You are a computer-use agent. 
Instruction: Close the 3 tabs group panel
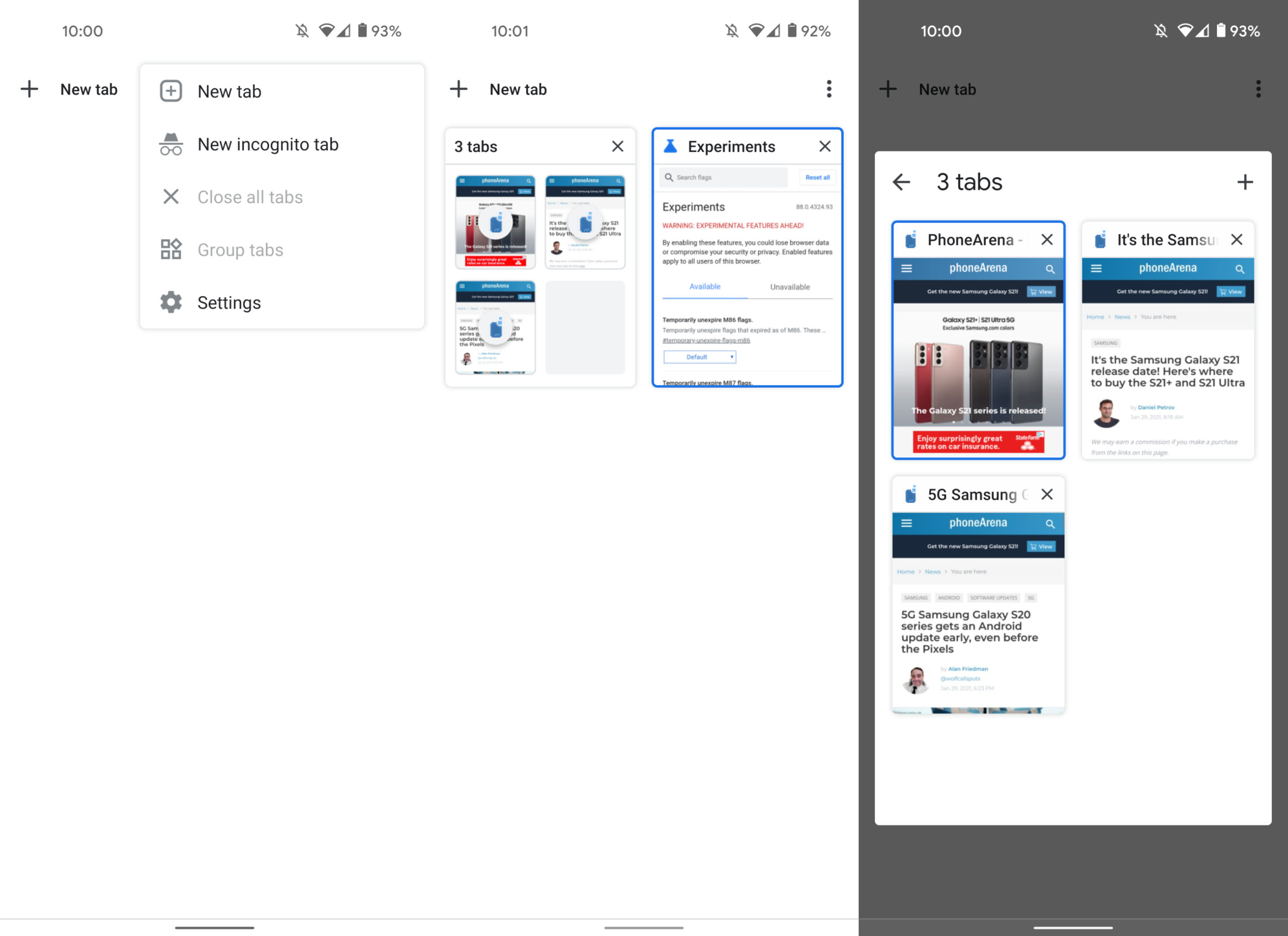tap(617, 145)
